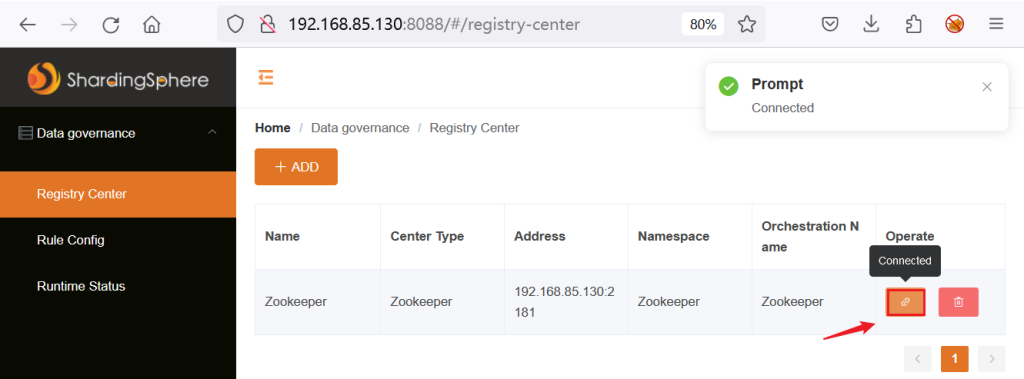Select the Registry Center sidebar item
This screenshot has height=379, width=1024.
(x=118, y=194)
